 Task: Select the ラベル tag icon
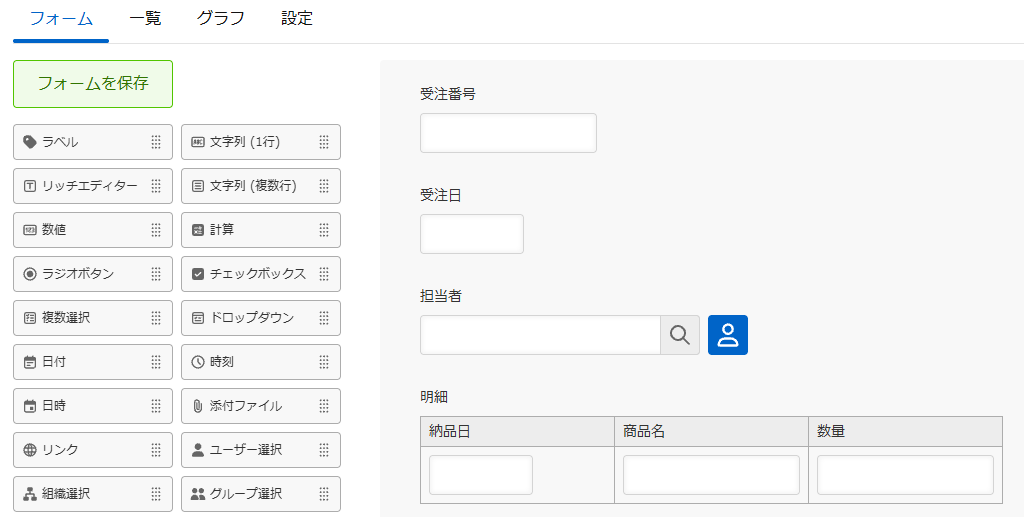pyautogui.click(x=29, y=142)
